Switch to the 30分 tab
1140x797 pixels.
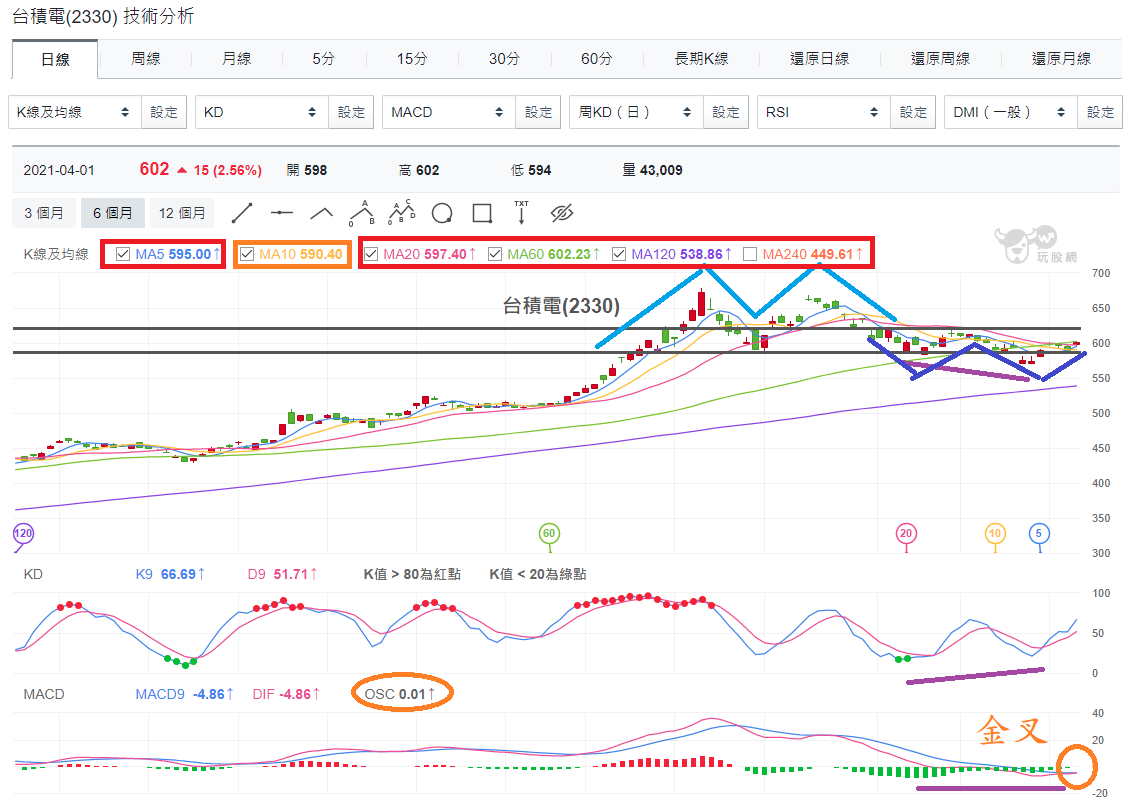tap(505, 59)
